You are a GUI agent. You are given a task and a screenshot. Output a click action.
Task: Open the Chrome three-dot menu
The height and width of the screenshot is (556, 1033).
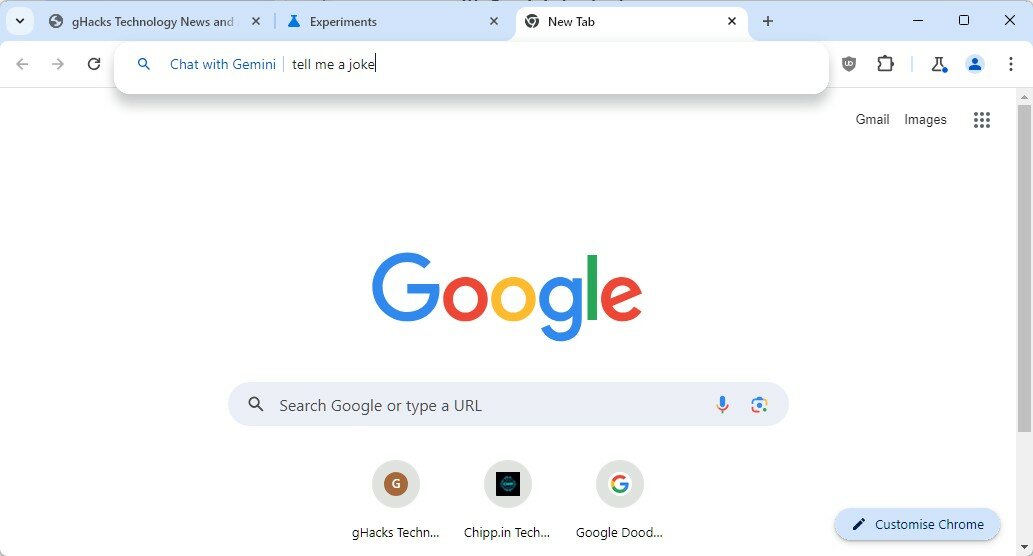tap(1011, 64)
